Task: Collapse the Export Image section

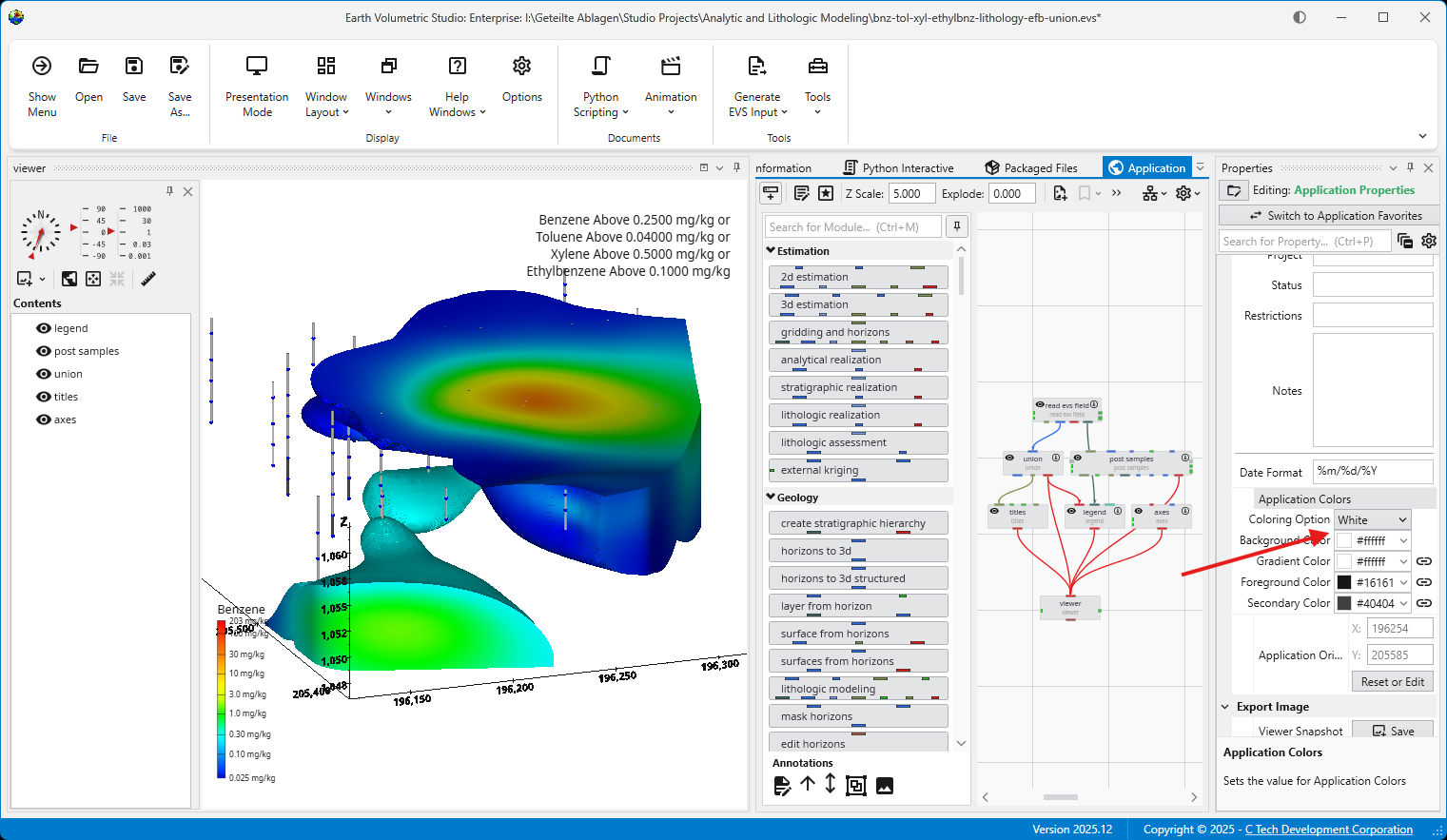Action: 1225,707
